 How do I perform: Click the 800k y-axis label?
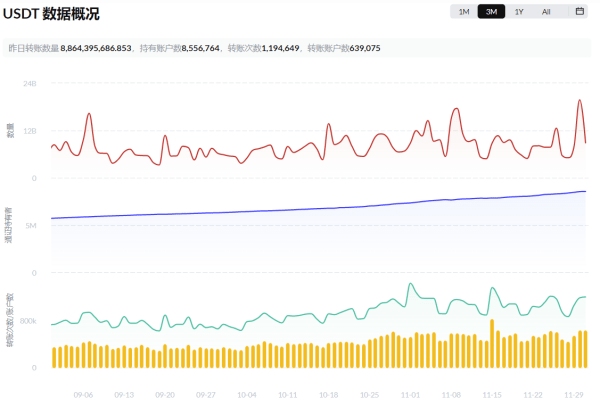28,321
